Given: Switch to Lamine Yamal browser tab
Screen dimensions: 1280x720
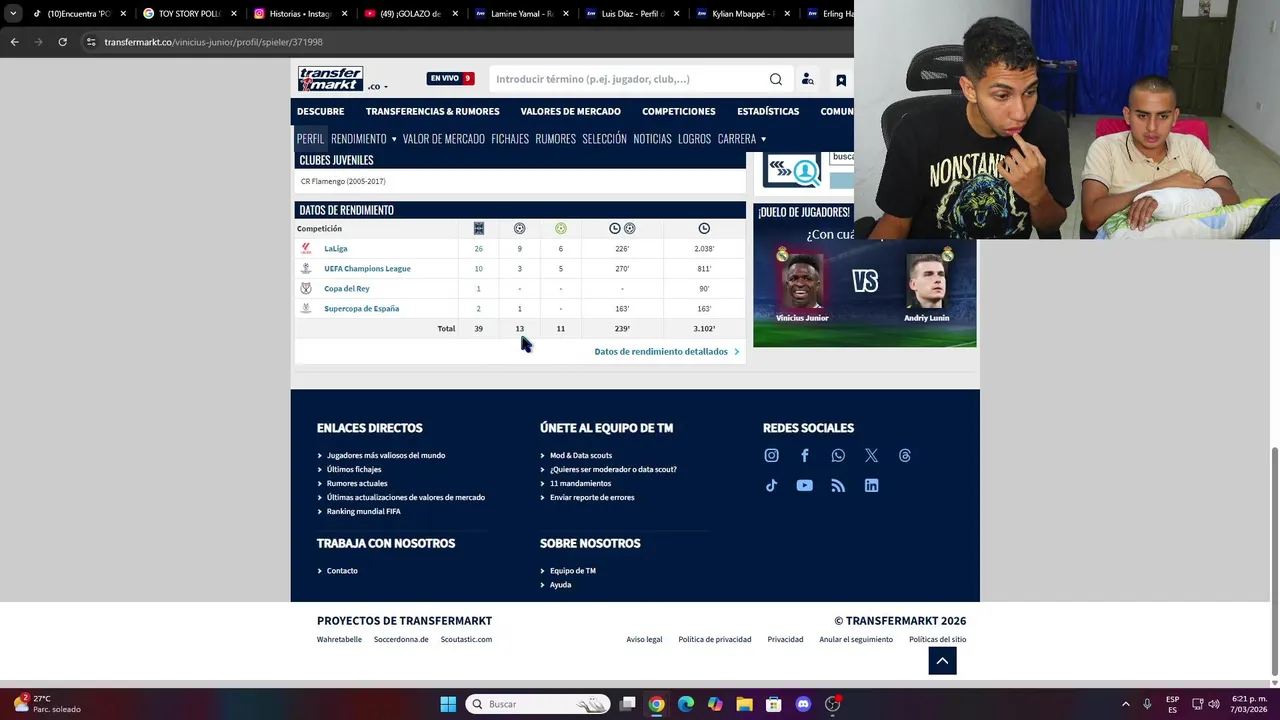Looking at the screenshot, I should 520,14.
